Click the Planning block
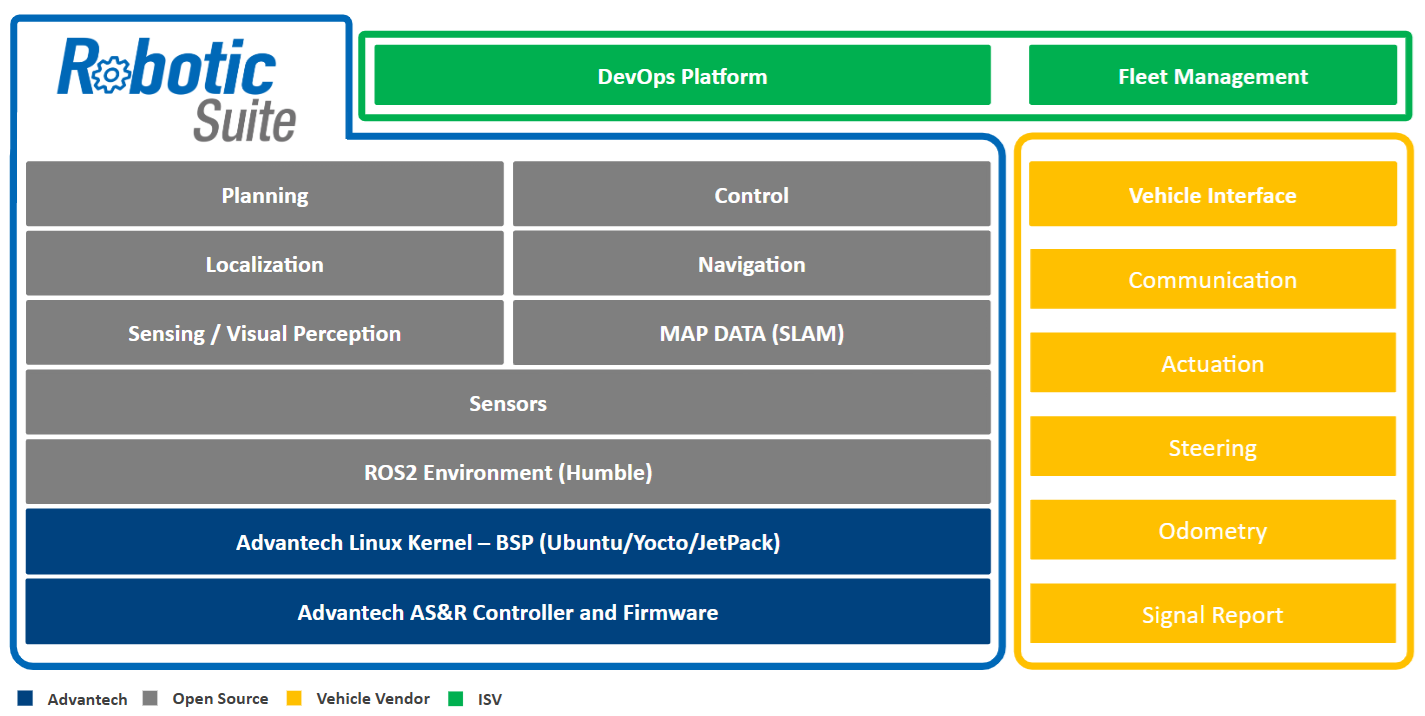 pyautogui.click(x=264, y=194)
